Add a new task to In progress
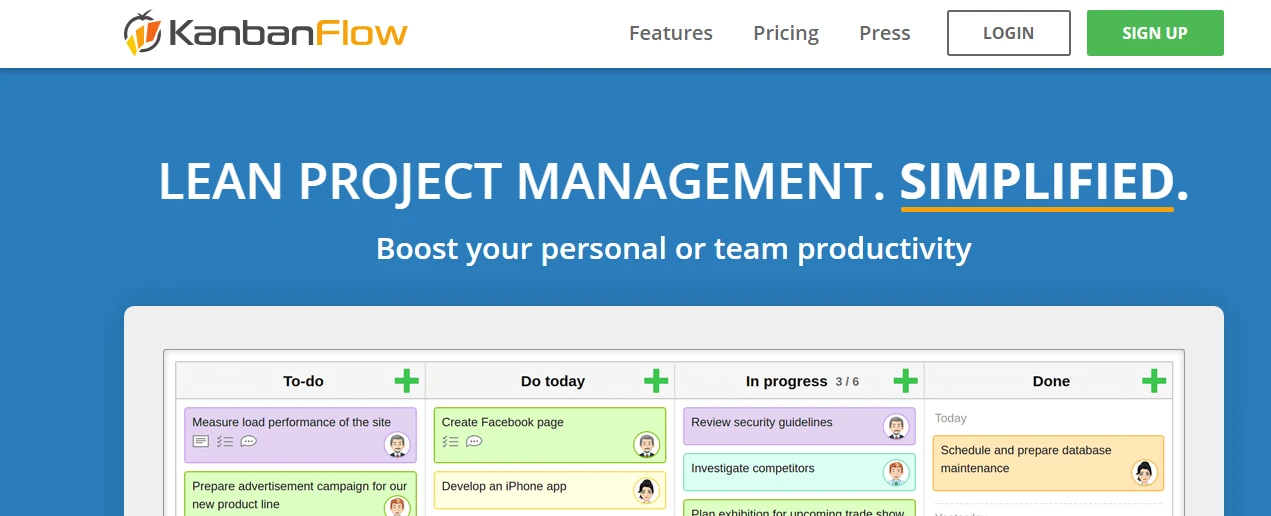1271x516 pixels. coord(905,381)
